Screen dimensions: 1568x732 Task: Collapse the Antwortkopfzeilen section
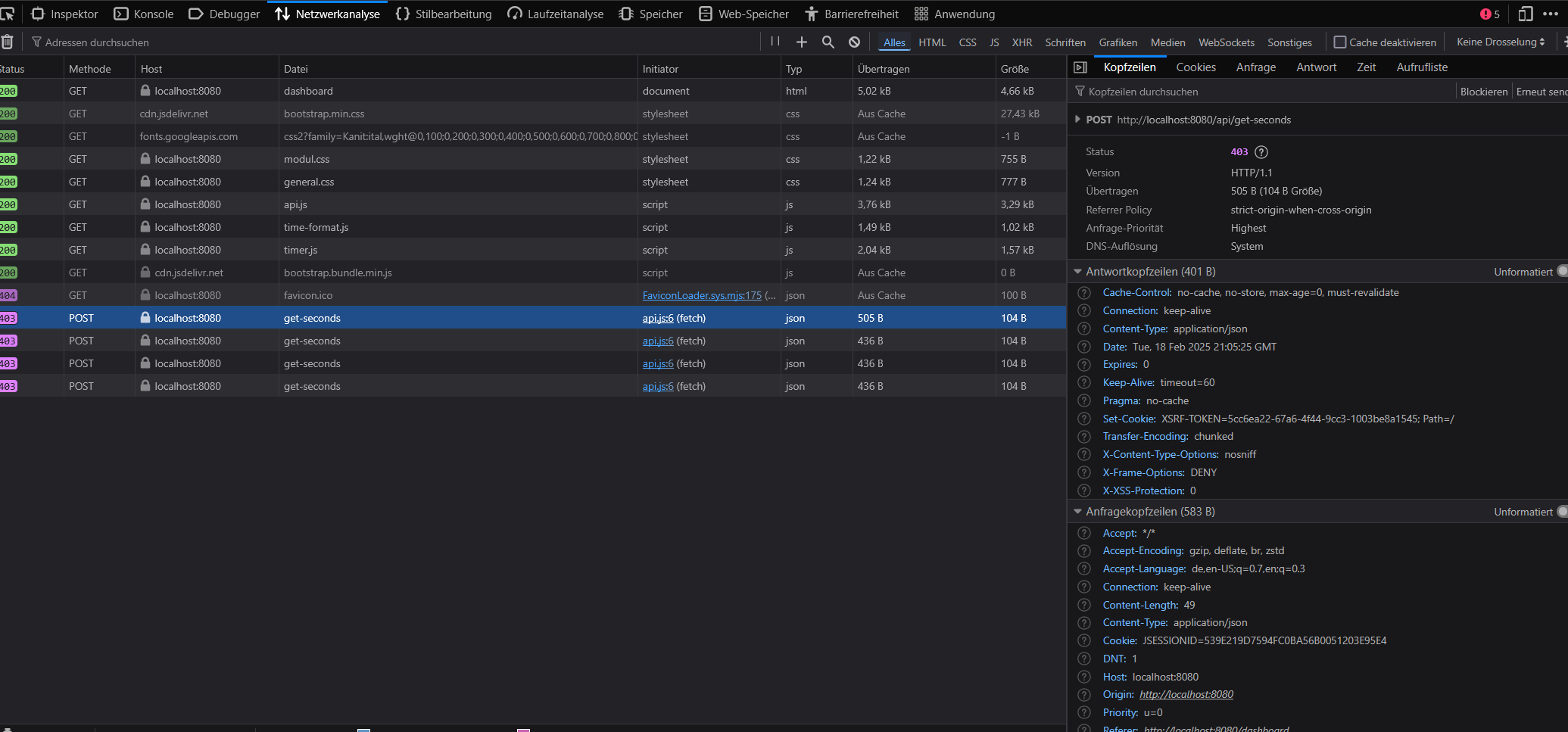click(1077, 271)
